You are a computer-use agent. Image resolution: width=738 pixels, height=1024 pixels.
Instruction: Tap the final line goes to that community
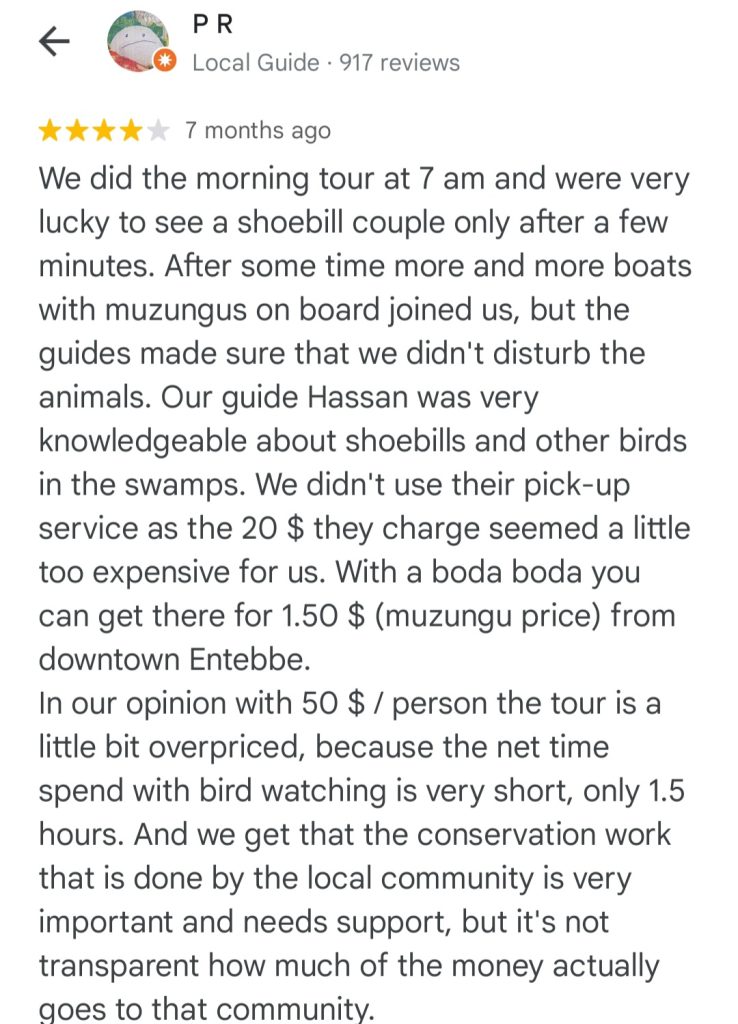coord(207,1008)
